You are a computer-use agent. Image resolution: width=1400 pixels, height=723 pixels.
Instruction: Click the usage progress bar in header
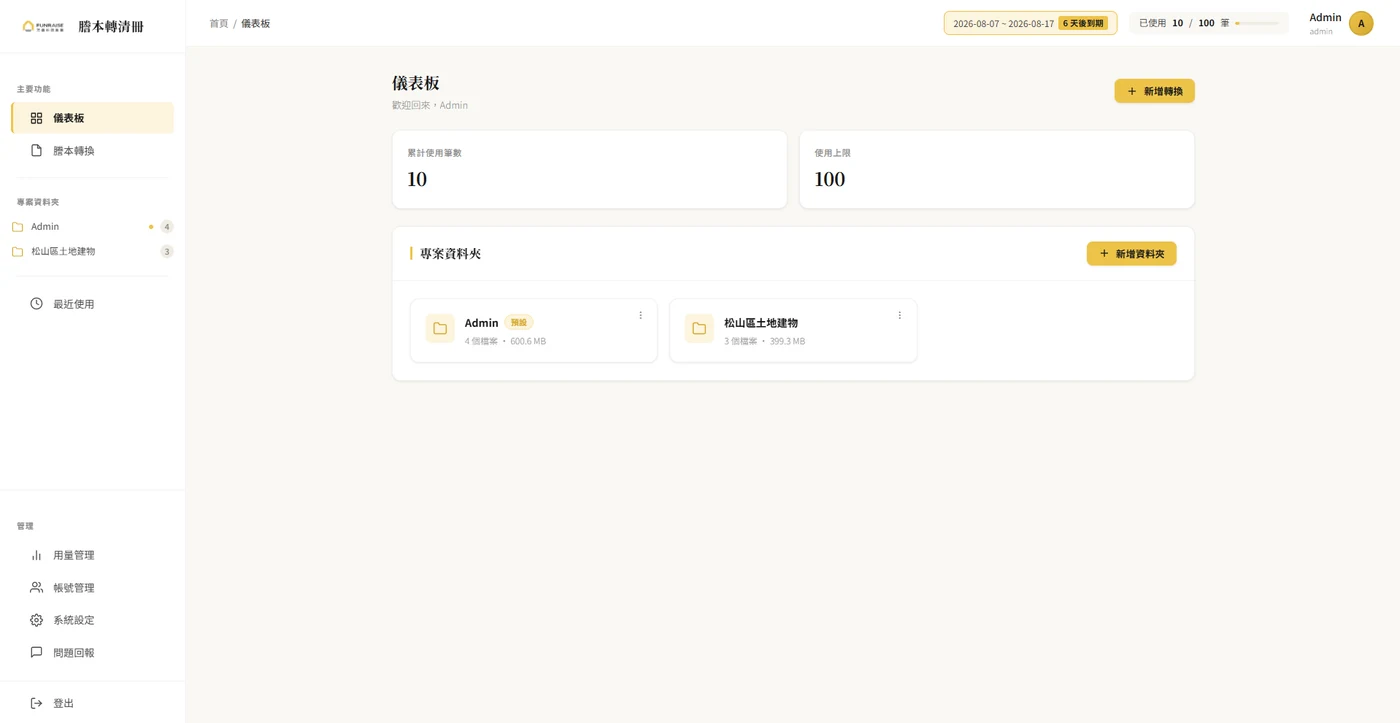point(1257,23)
